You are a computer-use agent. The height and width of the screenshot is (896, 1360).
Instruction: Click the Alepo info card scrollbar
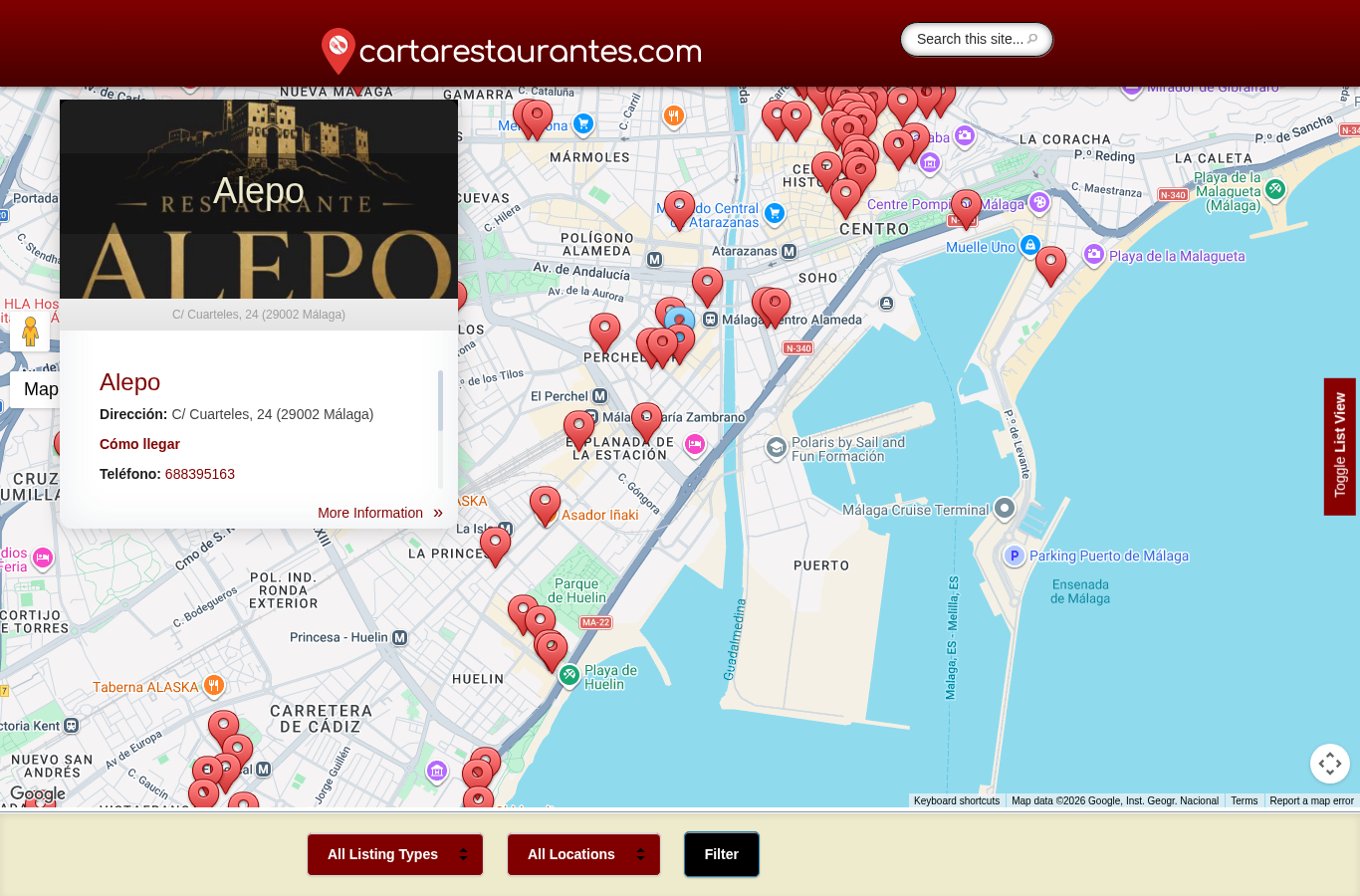click(440, 401)
